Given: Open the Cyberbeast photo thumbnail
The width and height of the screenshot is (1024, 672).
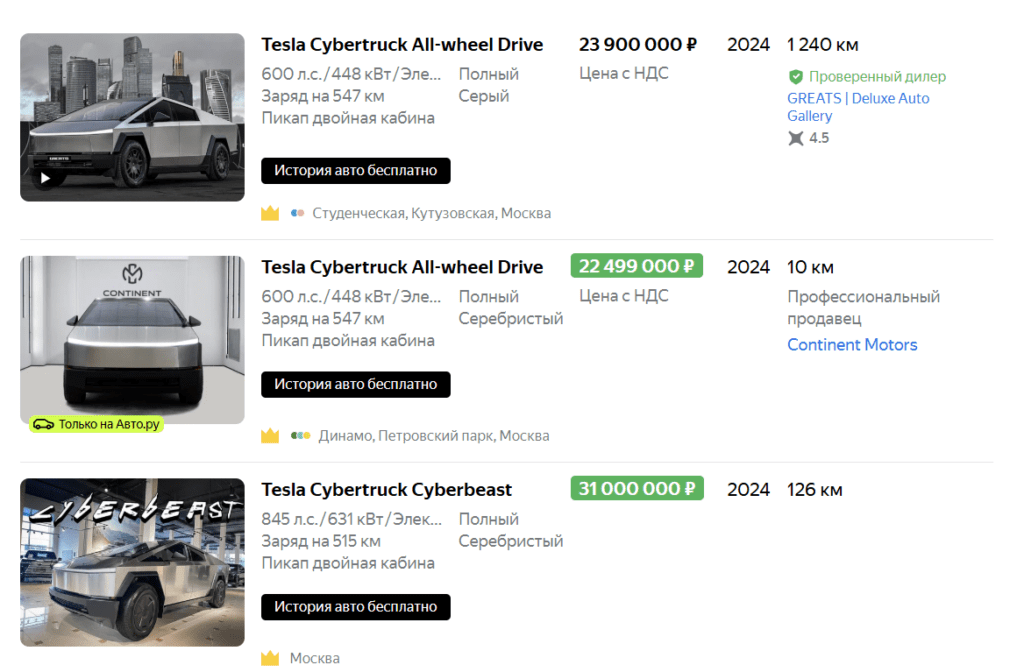Looking at the screenshot, I should pyautogui.click(x=132, y=562).
